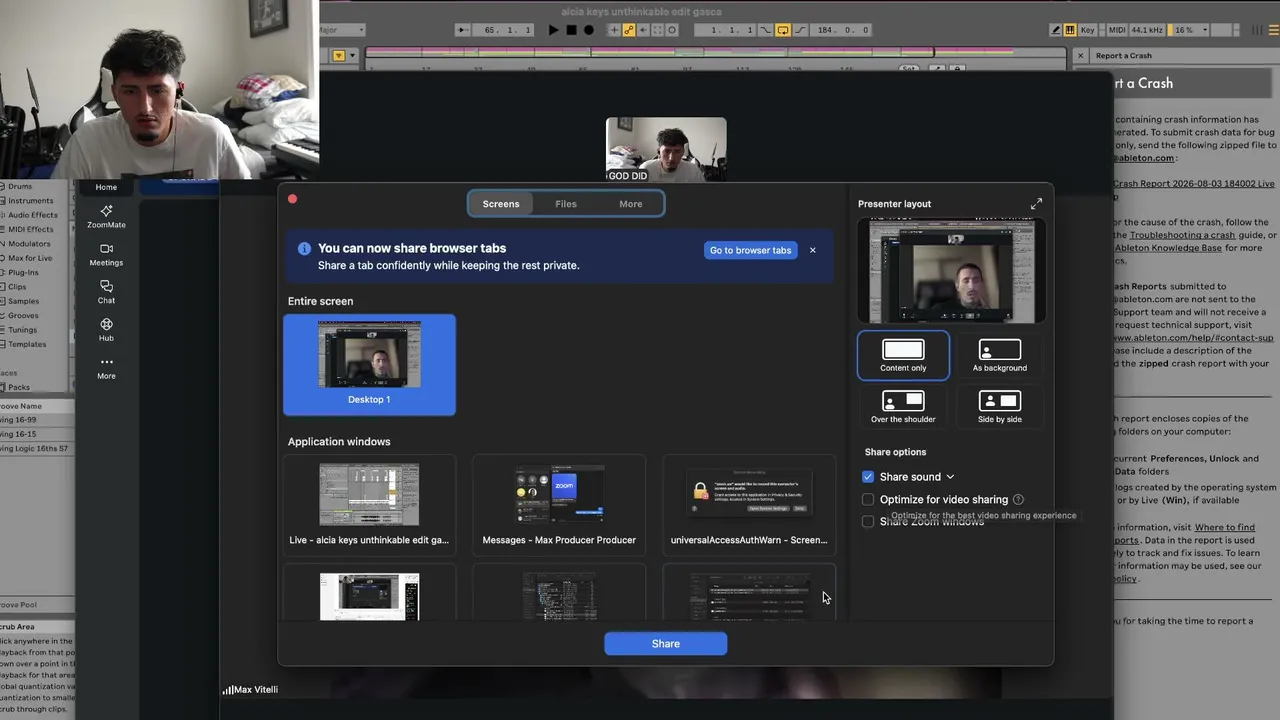This screenshot has height=720, width=1280.
Task: Select the Desktop 1 screen thumbnail
Action: (x=369, y=364)
